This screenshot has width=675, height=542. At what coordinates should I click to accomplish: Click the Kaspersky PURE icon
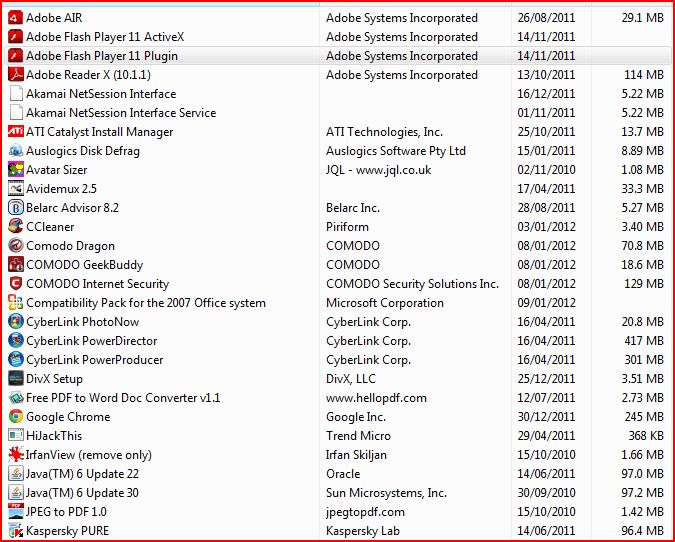[x=16, y=531]
